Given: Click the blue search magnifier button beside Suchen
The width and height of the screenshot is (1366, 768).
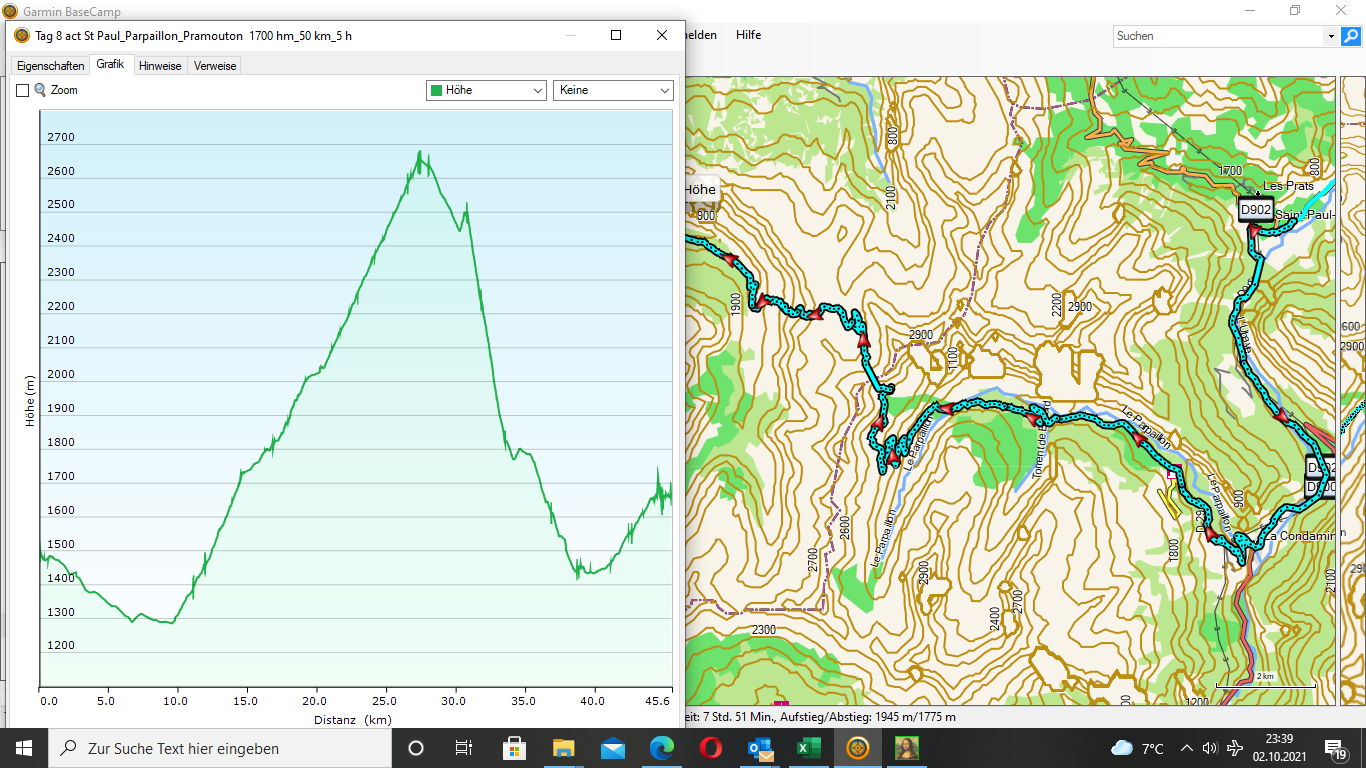Looking at the screenshot, I should (x=1351, y=36).
